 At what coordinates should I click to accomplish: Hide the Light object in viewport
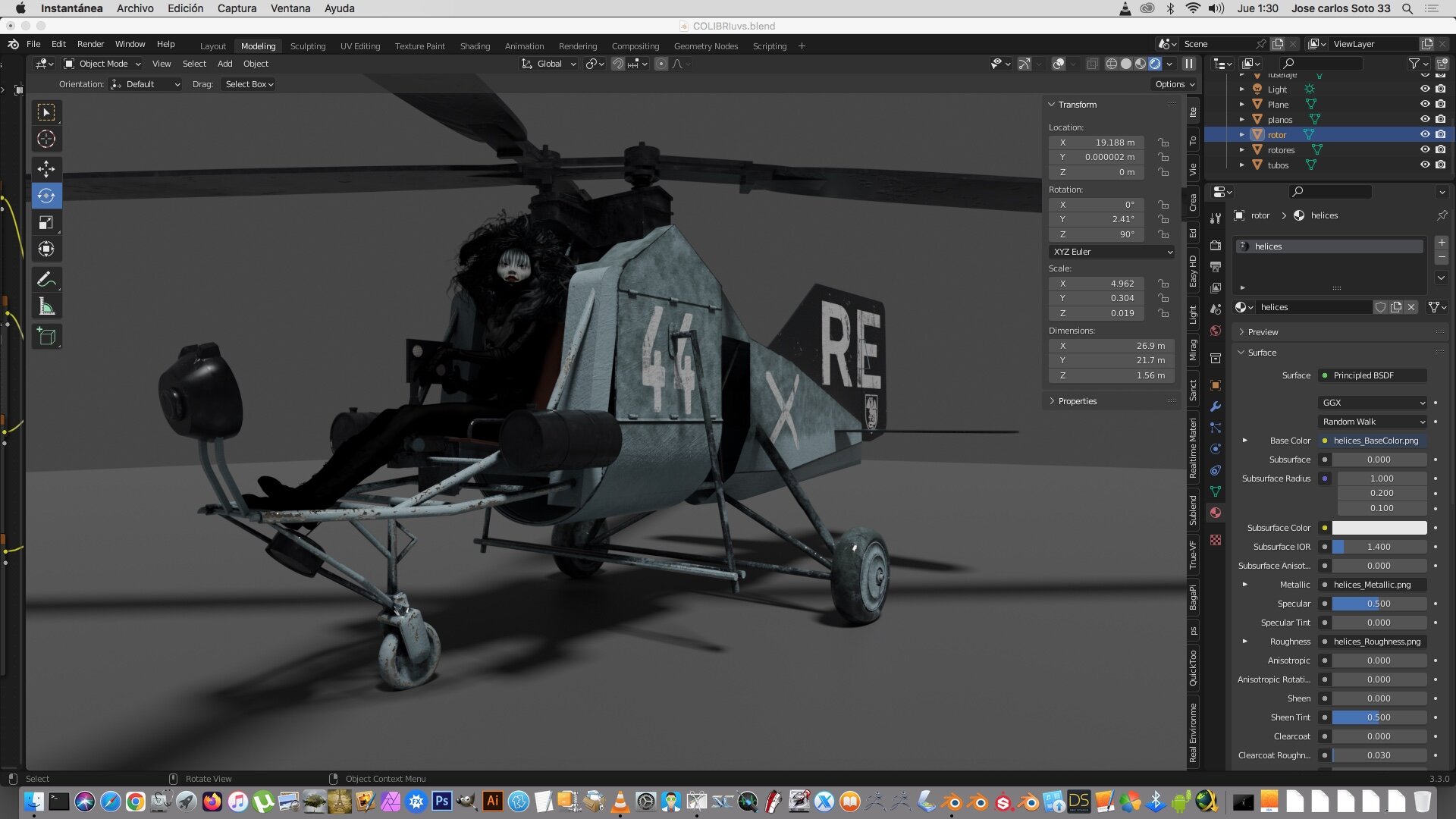click(1425, 89)
